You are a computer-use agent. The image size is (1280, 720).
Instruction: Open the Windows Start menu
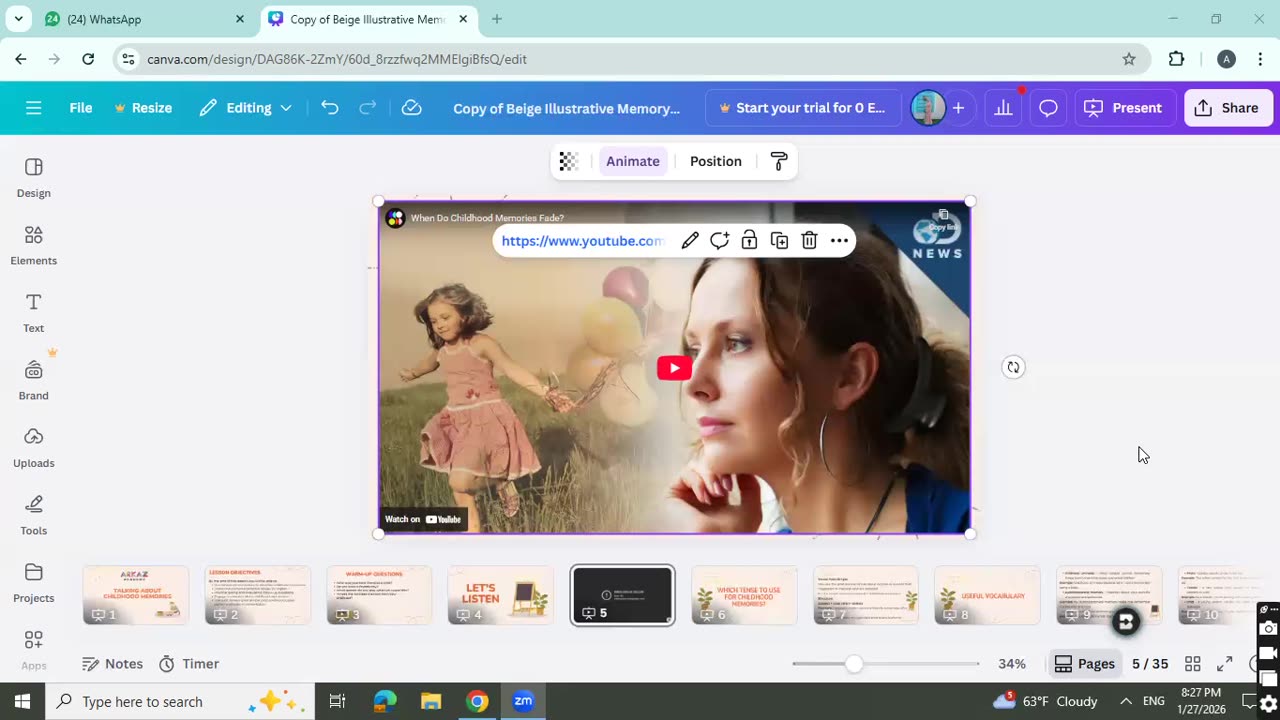point(22,701)
